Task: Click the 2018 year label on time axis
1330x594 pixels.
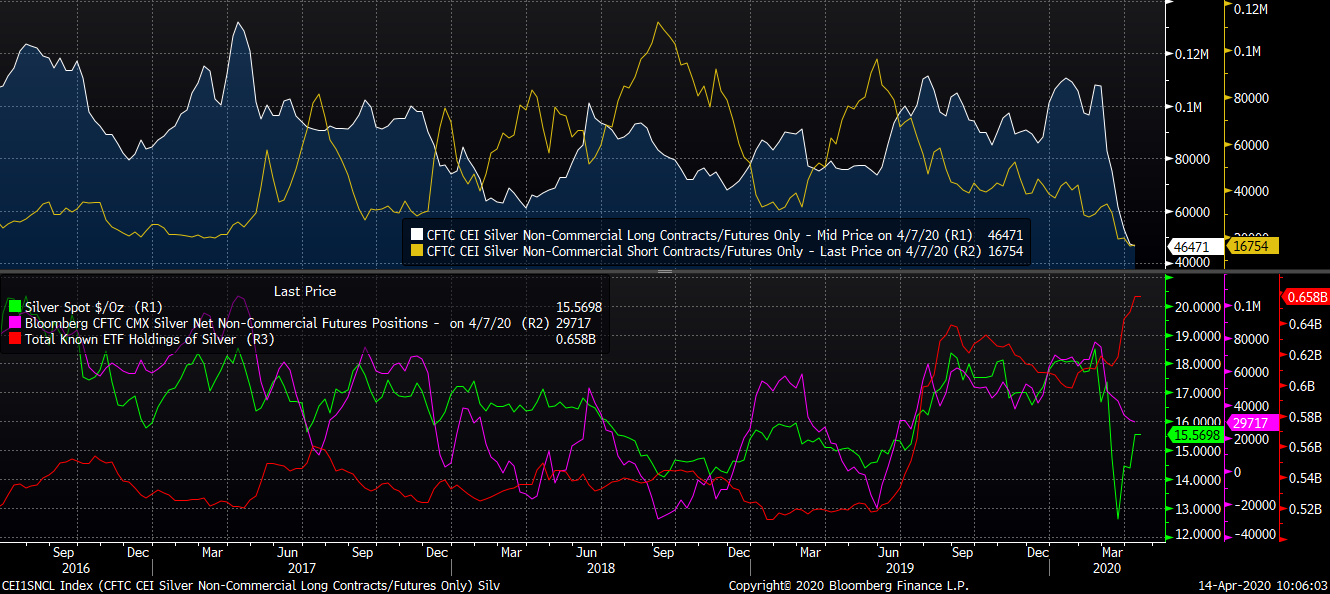Action: tap(601, 567)
